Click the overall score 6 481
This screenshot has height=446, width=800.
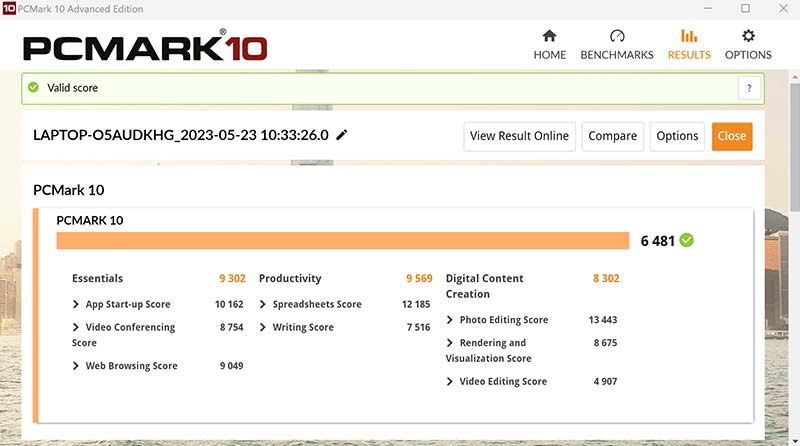pyautogui.click(x=658, y=241)
